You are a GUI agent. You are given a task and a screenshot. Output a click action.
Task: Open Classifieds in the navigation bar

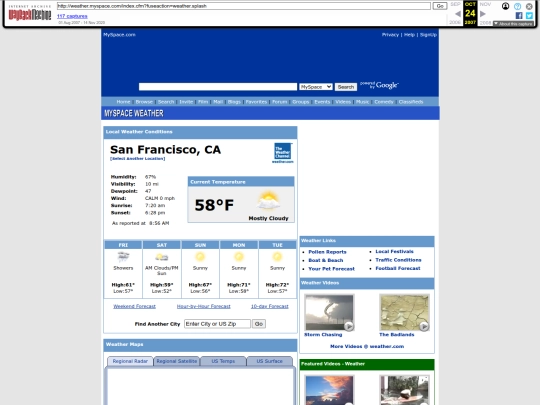click(x=411, y=102)
